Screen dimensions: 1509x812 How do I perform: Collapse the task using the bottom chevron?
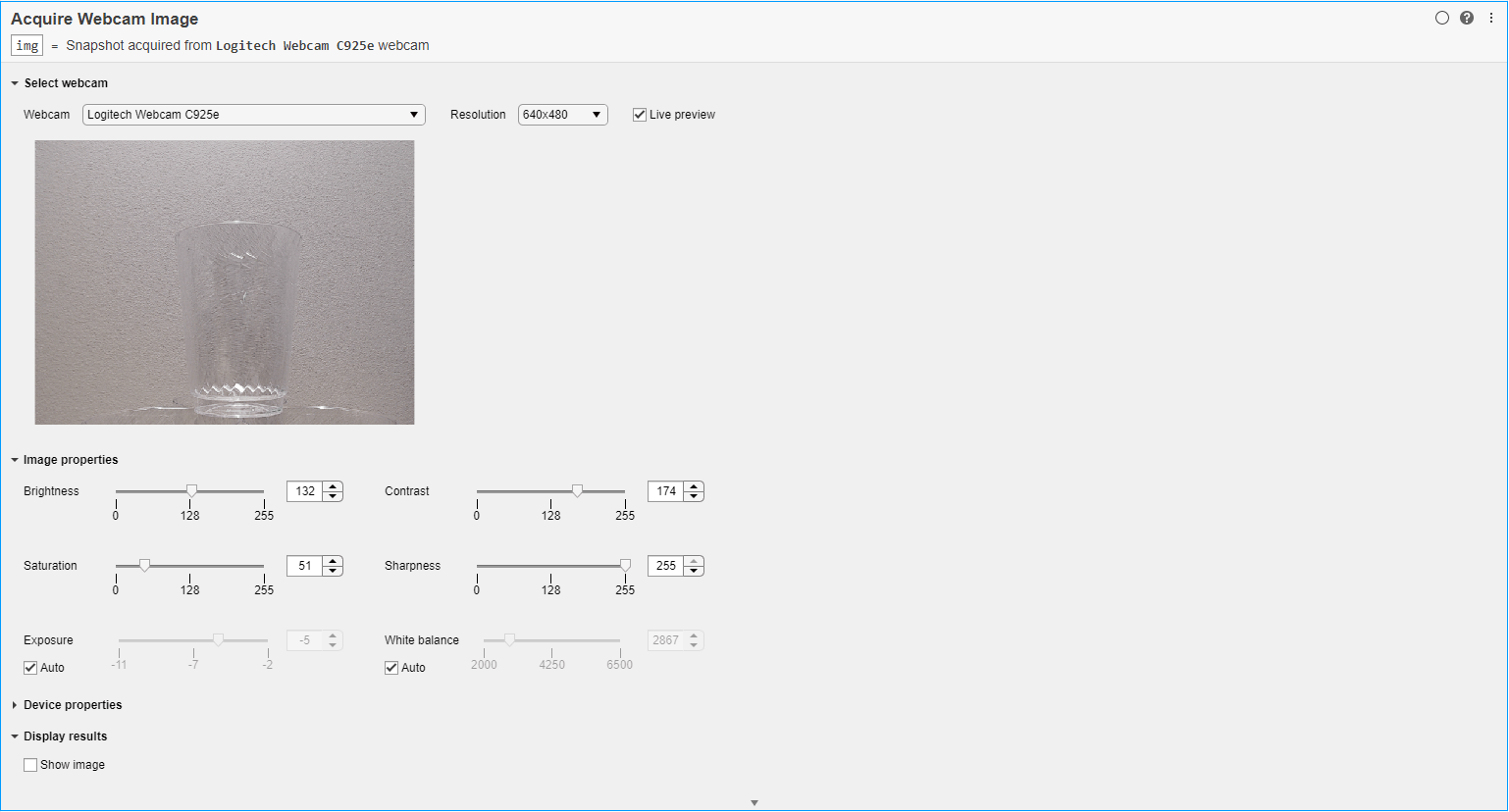click(x=754, y=801)
